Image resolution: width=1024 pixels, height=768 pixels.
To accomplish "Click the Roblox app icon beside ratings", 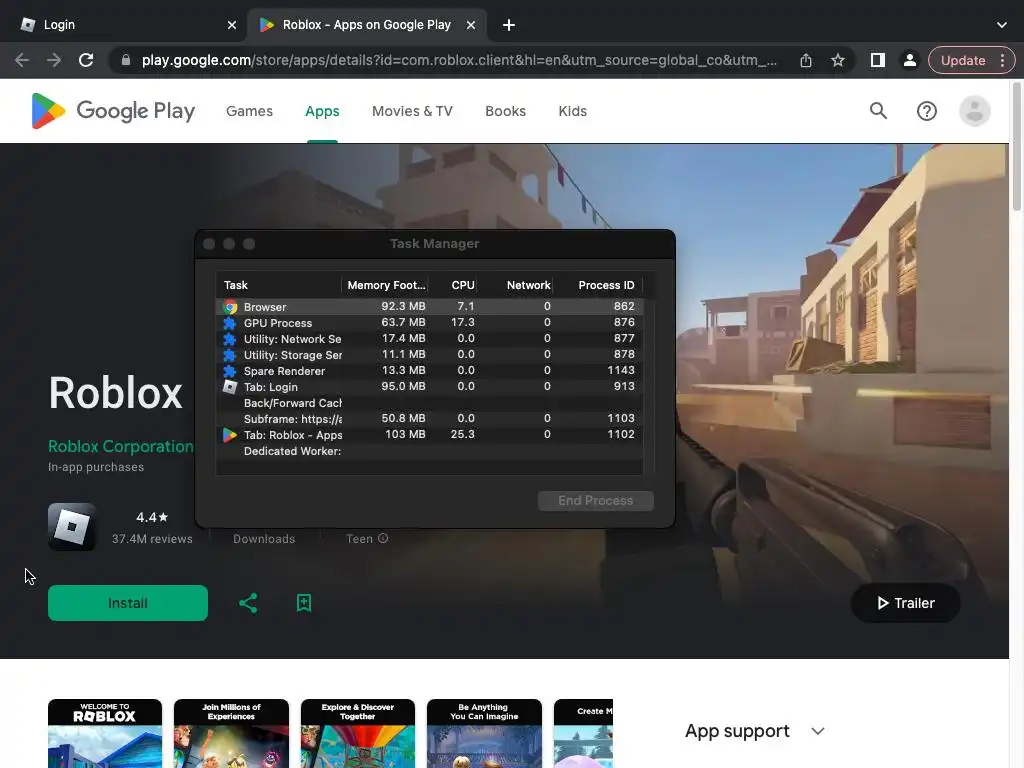I will coord(72,527).
